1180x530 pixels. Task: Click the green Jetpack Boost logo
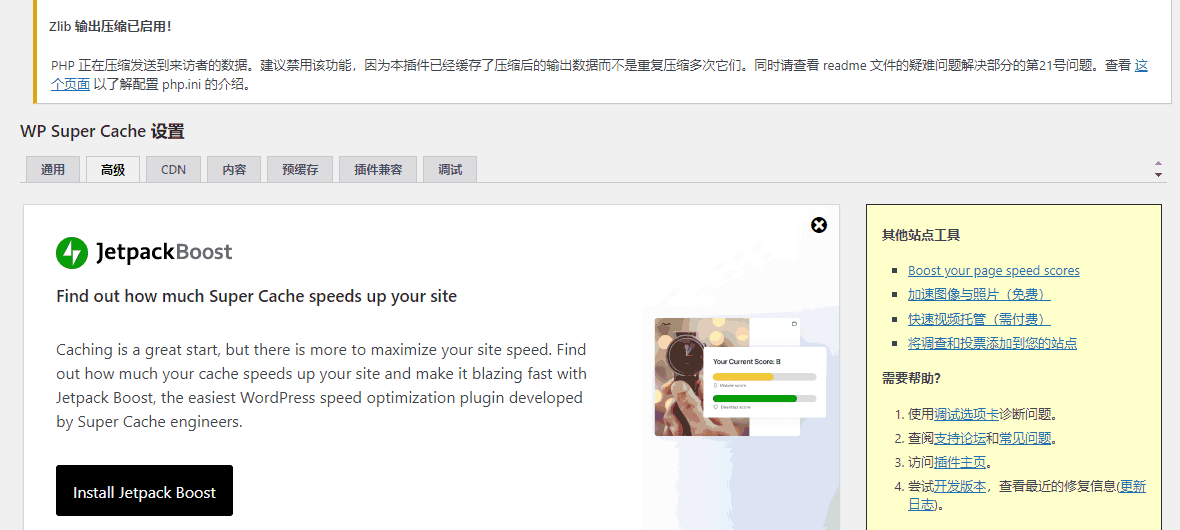pyautogui.click(x=72, y=253)
